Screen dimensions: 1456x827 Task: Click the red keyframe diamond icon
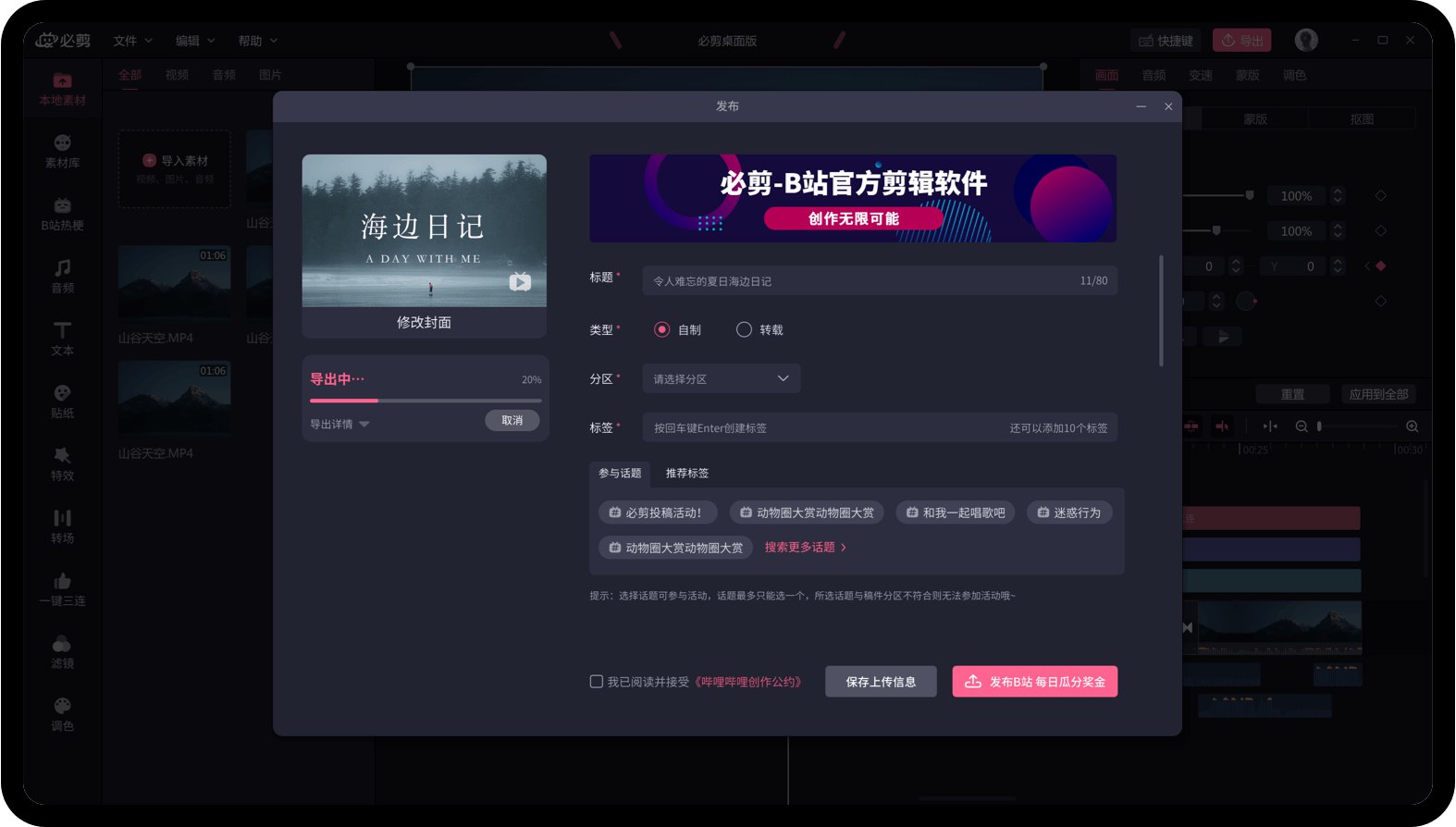coord(1380,266)
